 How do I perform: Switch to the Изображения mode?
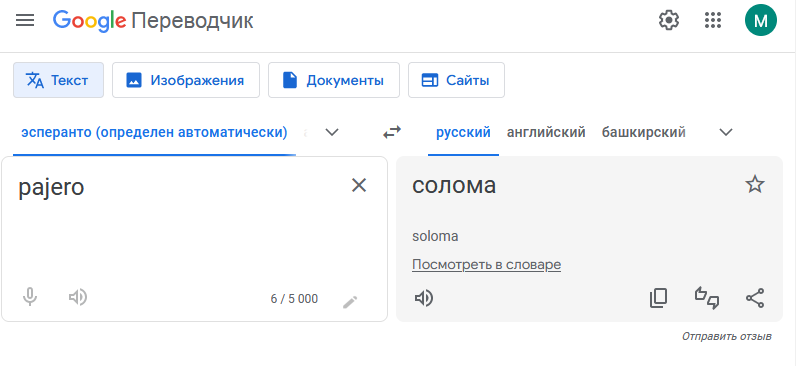click(186, 80)
